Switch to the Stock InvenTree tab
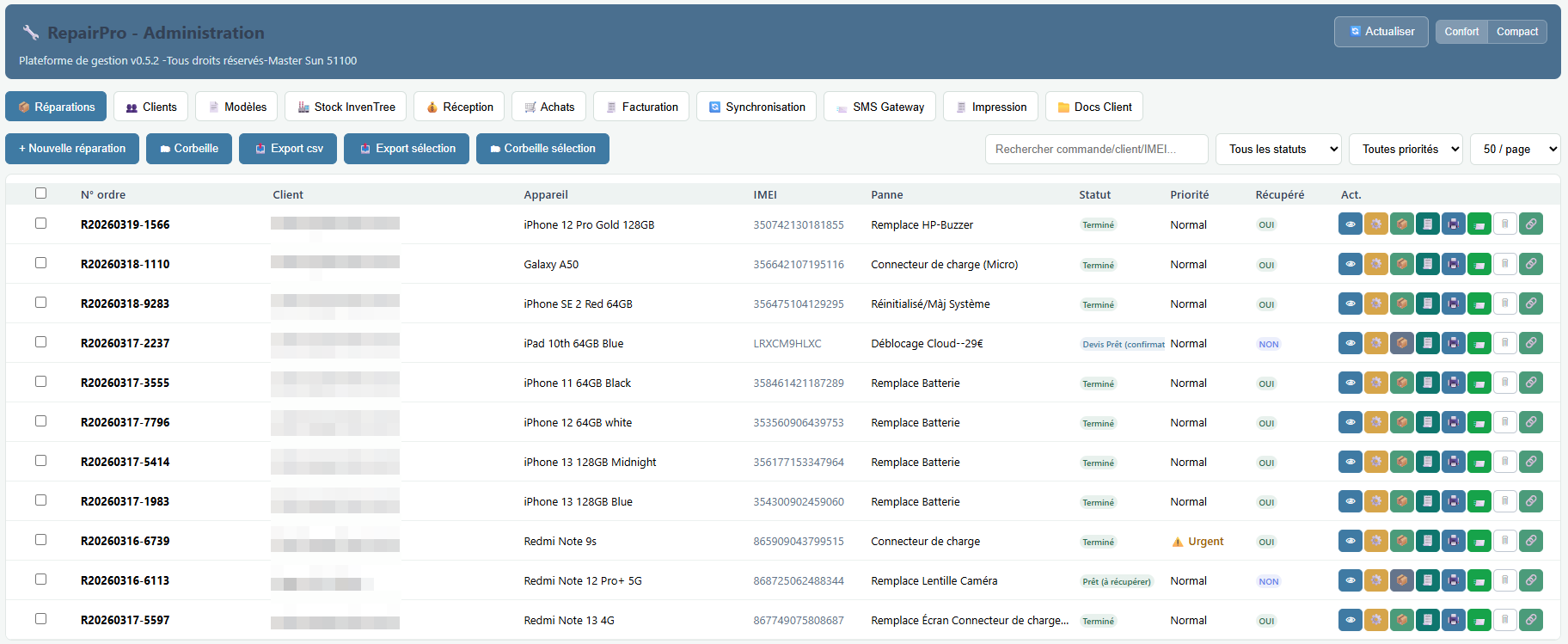The image size is (1568, 644). pos(346,107)
